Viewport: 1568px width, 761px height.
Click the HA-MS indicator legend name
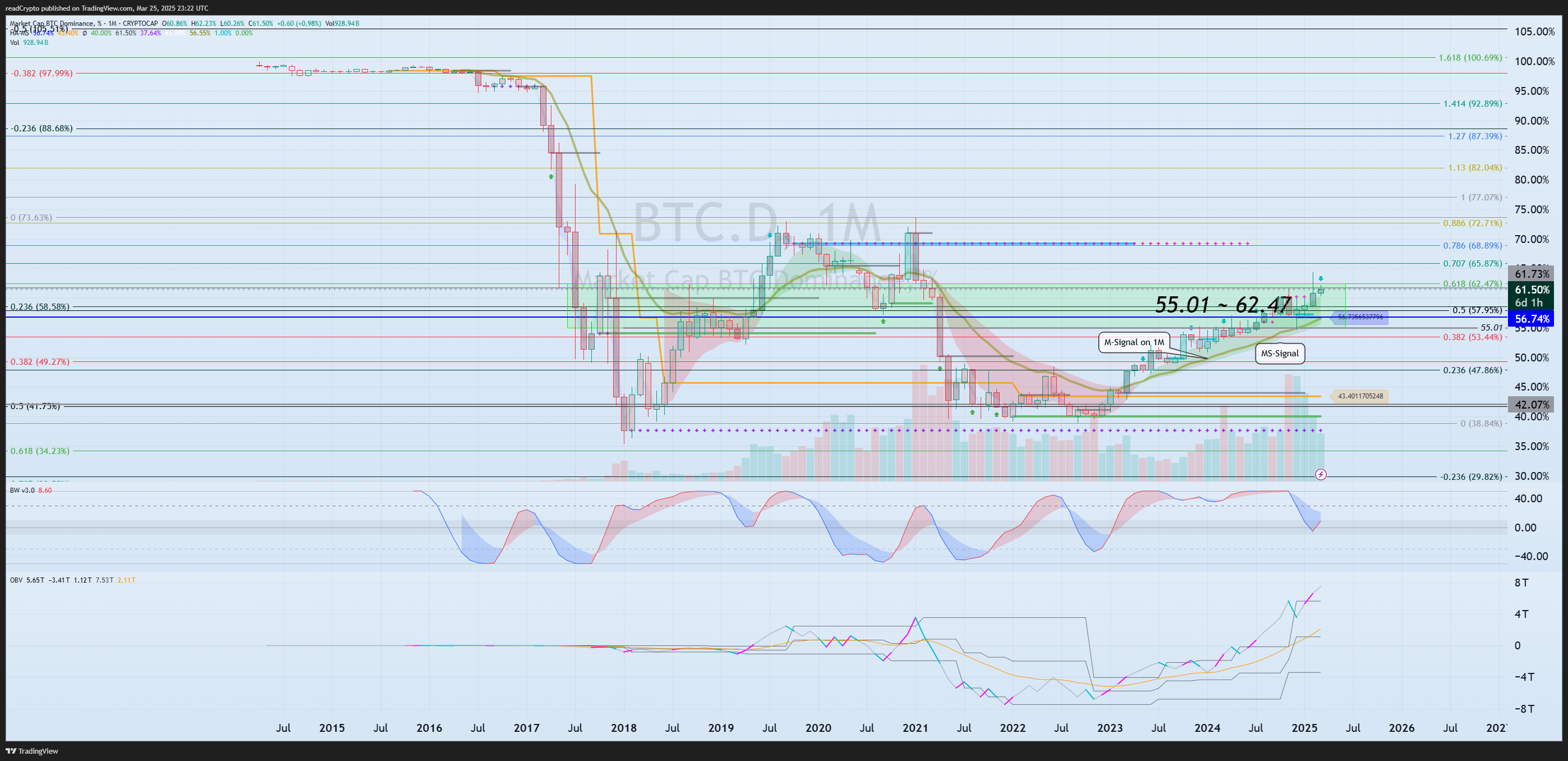coord(19,33)
